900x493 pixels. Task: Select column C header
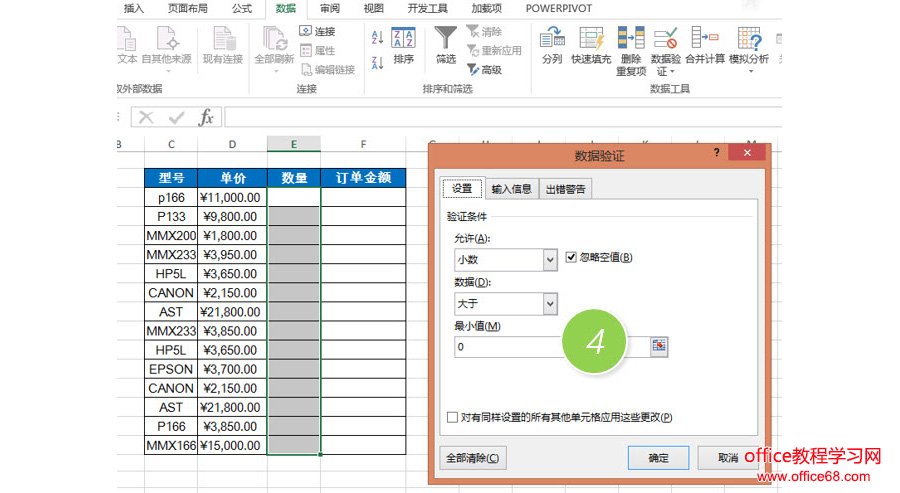tap(171, 144)
